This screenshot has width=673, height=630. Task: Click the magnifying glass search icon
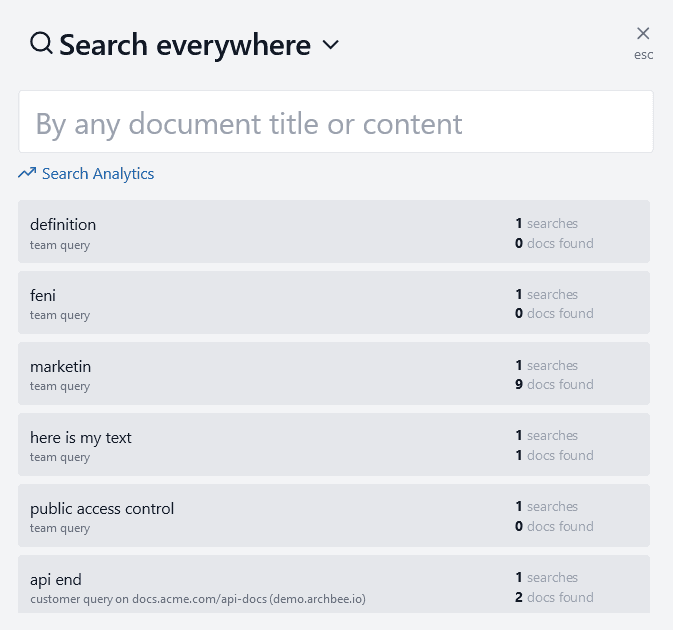pyautogui.click(x=41, y=44)
